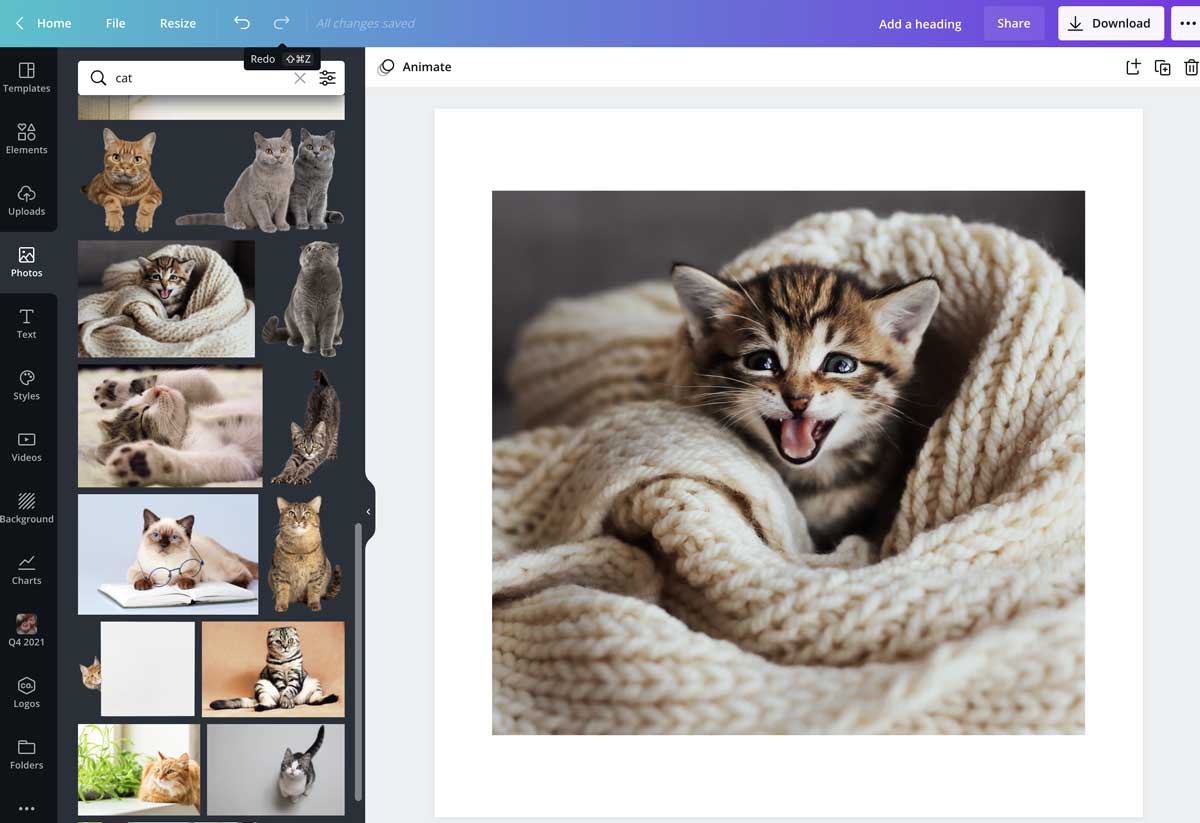Image resolution: width=1200 pixels, height=823 pixels.
Task: Select the Siamese cat with glasses photo
Action: (168, 554)
